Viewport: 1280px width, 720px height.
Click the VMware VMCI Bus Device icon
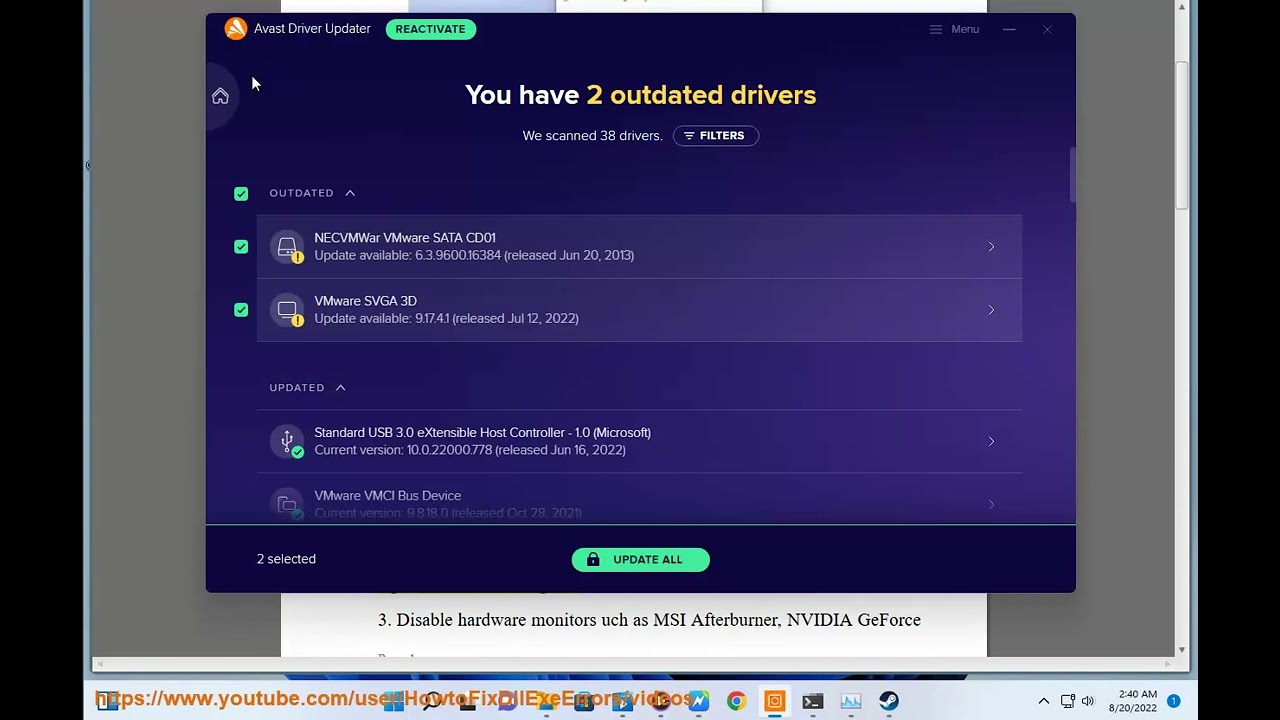(288, 504)
